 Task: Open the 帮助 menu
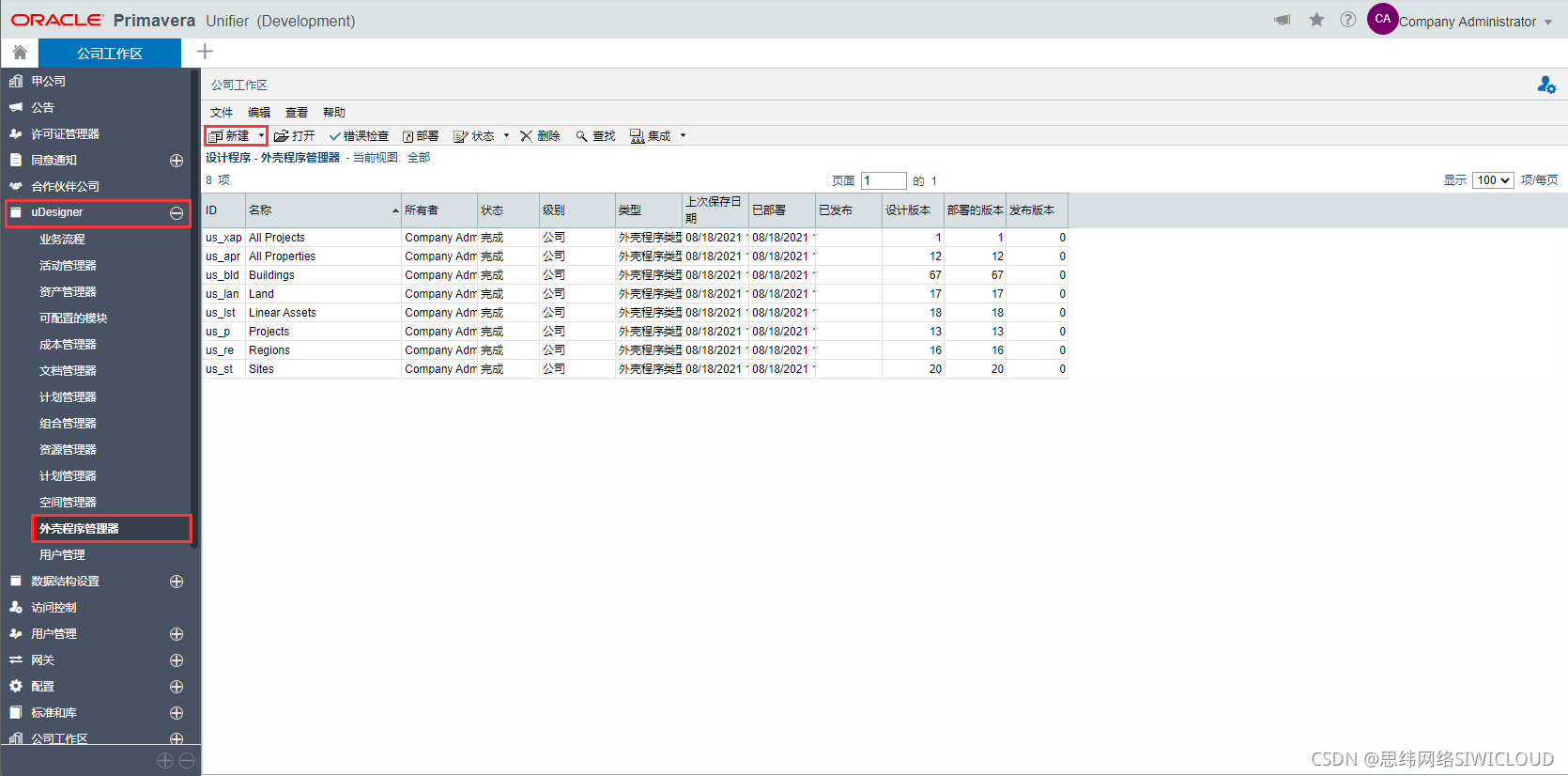[x=334, y=113]
